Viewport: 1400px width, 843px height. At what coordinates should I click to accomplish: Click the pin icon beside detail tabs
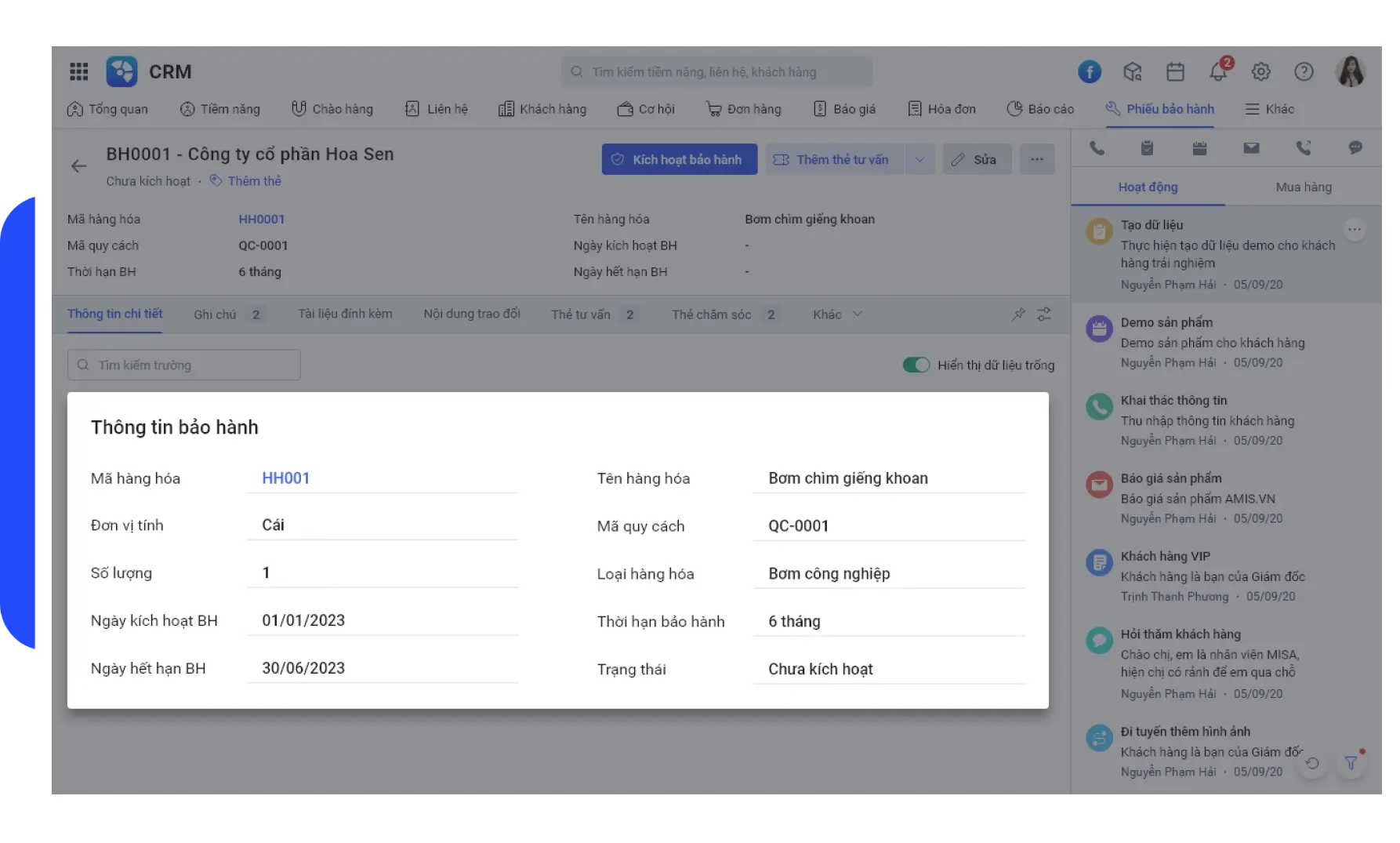[1018, 314]
